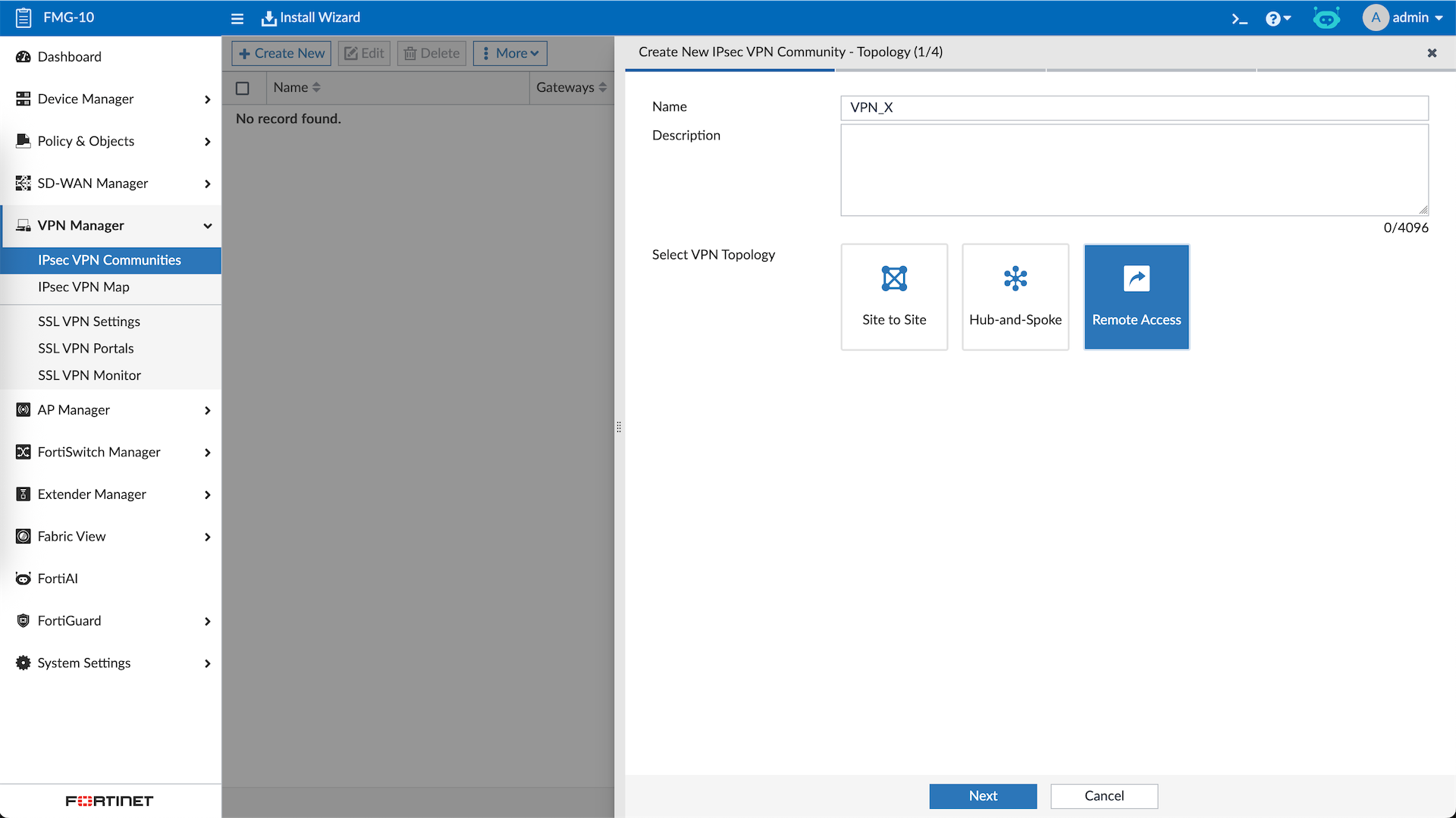Launch the Install Wizard
1456x818 pixels.
pyautogui.click(x=311, y=18)
